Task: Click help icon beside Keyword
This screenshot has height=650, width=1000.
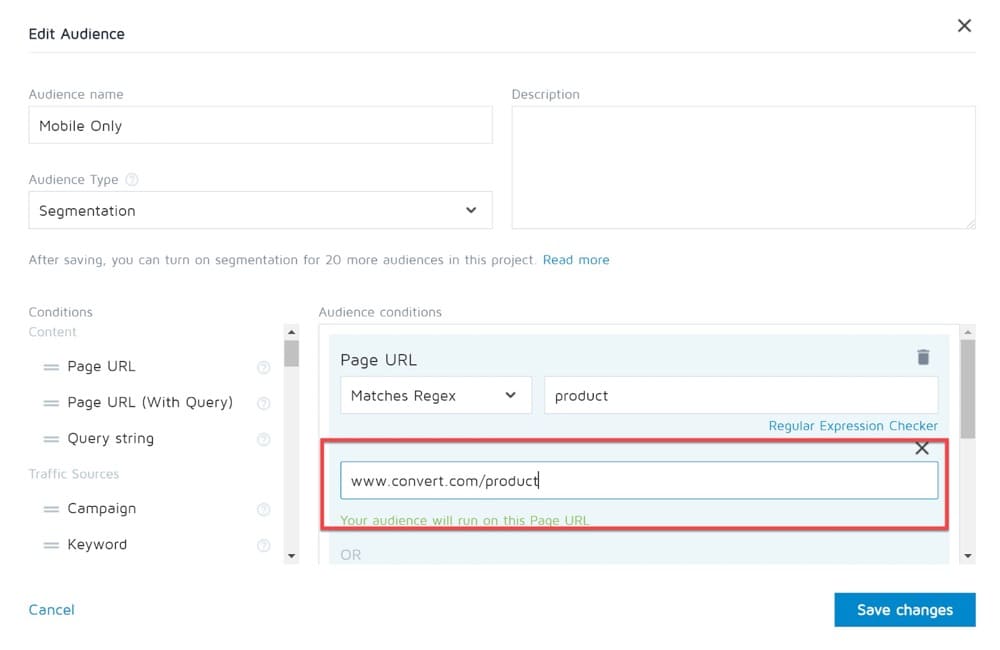Action: click(264, 545)
